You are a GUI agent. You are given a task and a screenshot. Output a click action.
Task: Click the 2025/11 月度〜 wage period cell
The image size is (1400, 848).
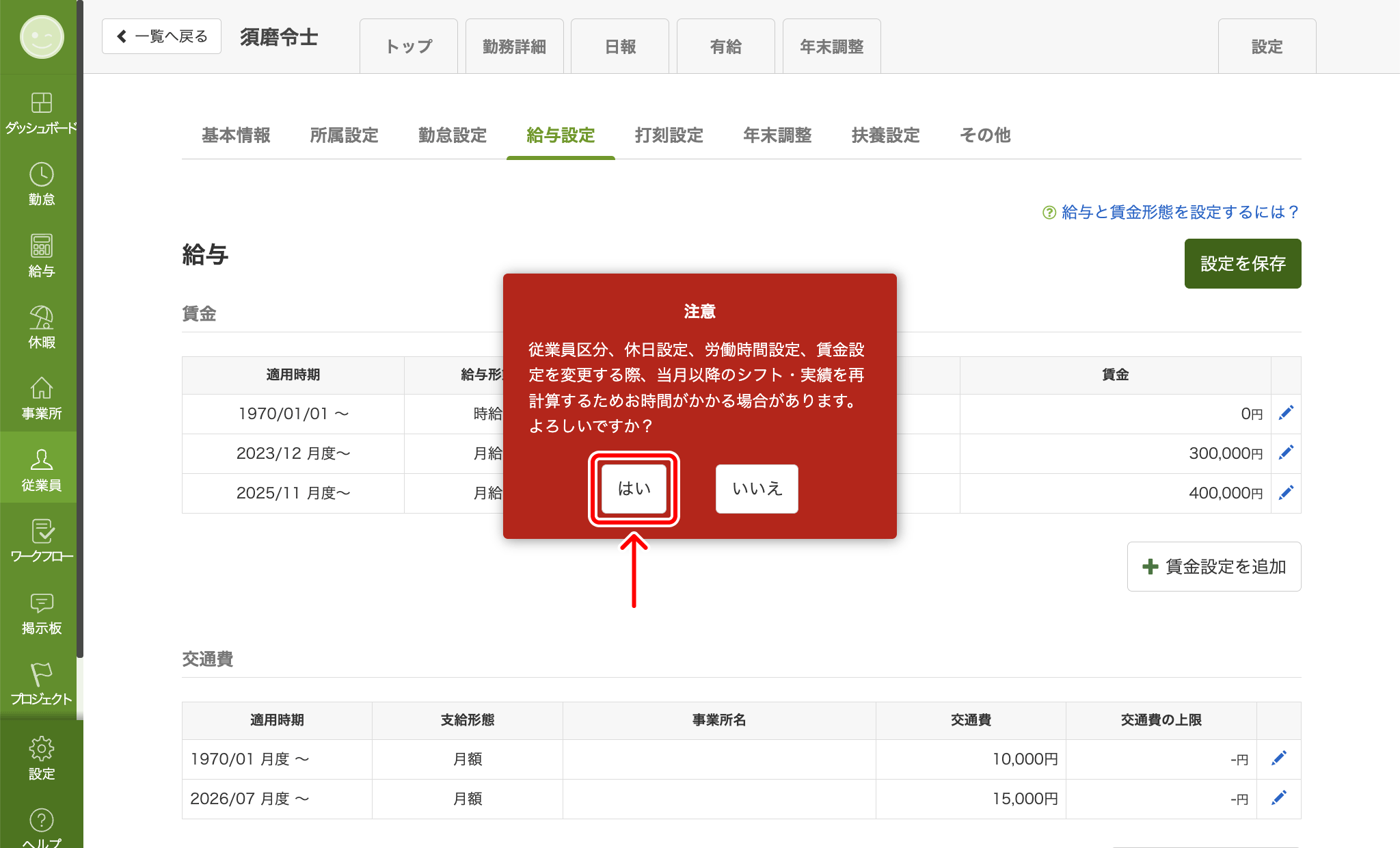(x=293, y=493)
